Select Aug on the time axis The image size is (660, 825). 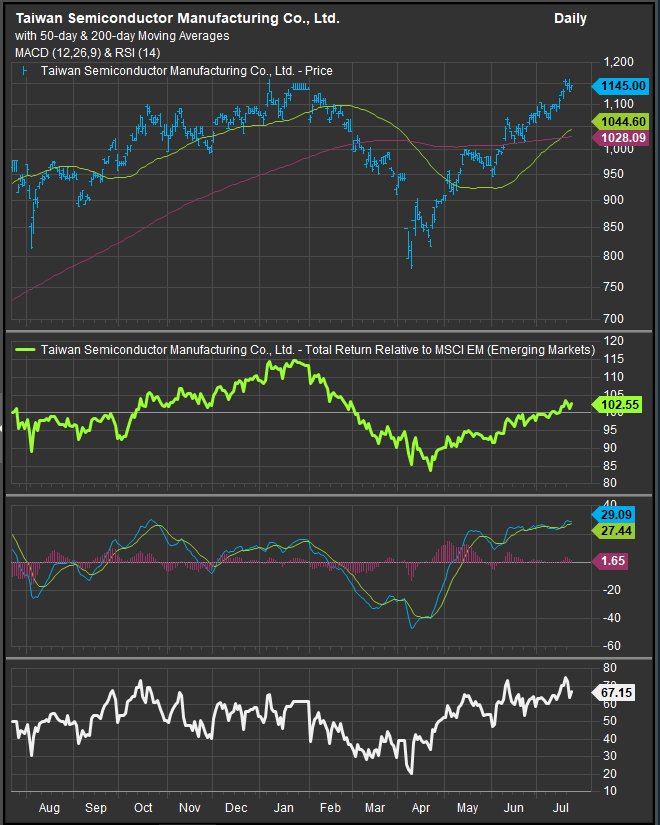pos(47,807)
